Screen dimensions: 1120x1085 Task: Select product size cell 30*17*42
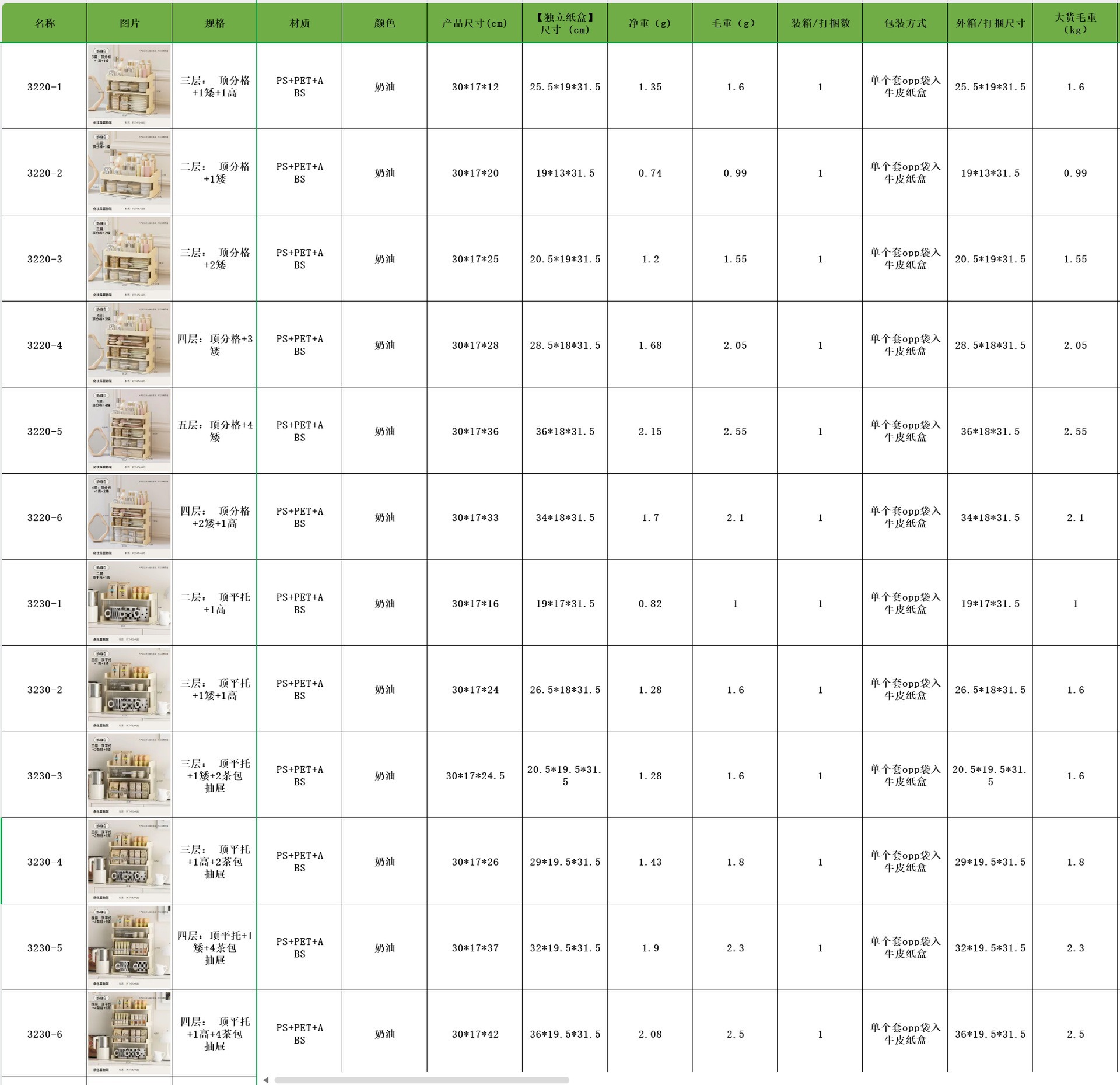[x=474, y=1034]
